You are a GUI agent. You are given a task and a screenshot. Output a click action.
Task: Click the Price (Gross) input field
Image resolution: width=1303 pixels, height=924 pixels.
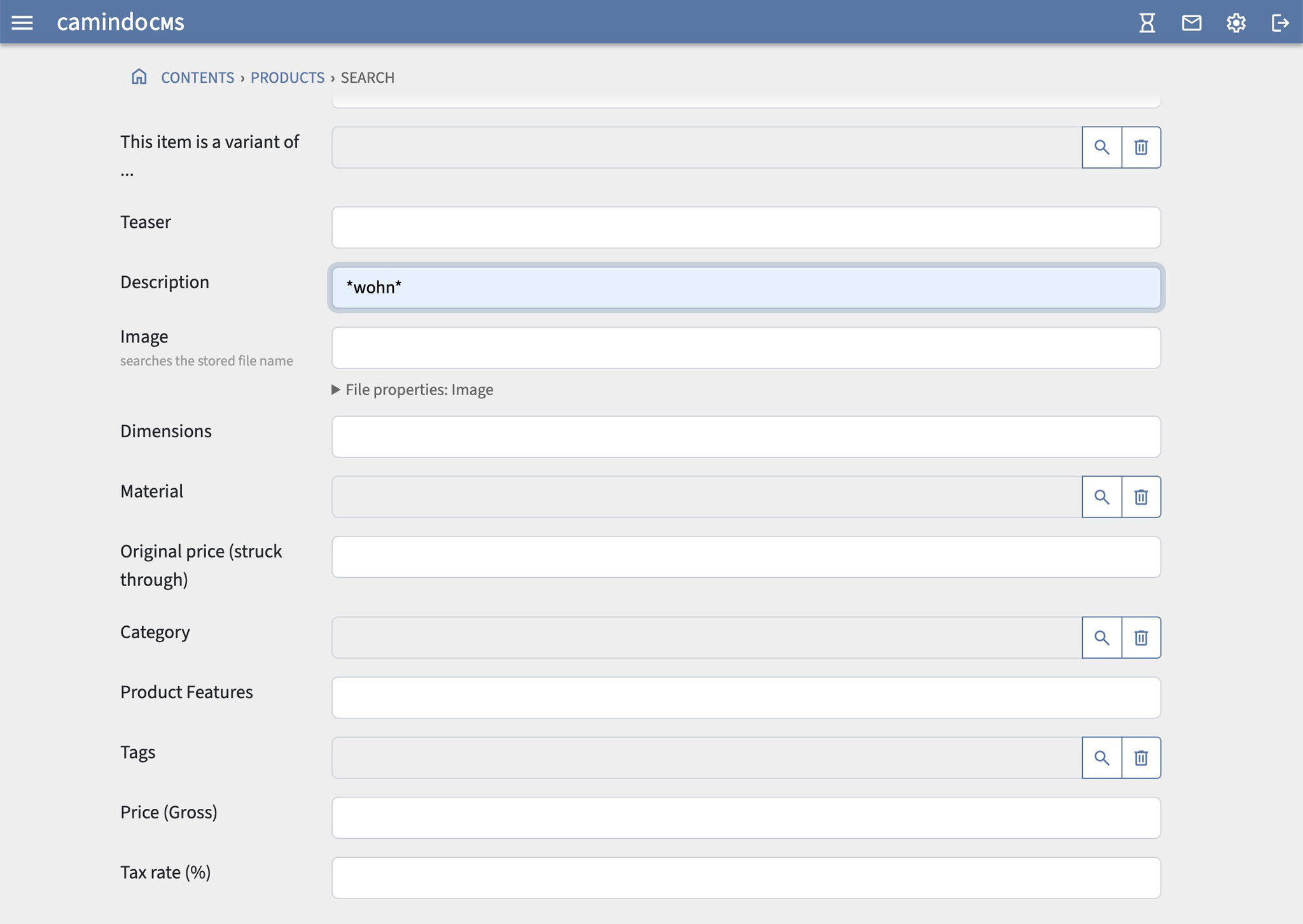pyautogui.click(x=746, y=818)
